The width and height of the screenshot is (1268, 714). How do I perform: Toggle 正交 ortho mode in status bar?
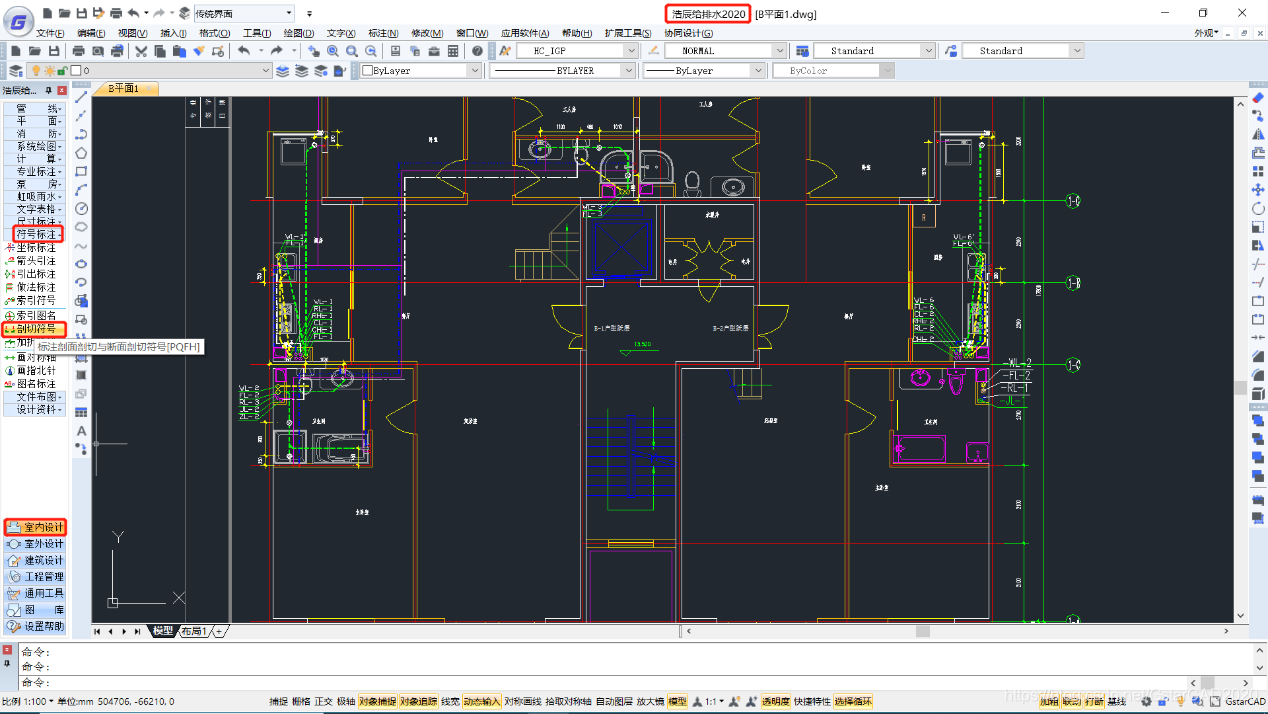[323, 702]
